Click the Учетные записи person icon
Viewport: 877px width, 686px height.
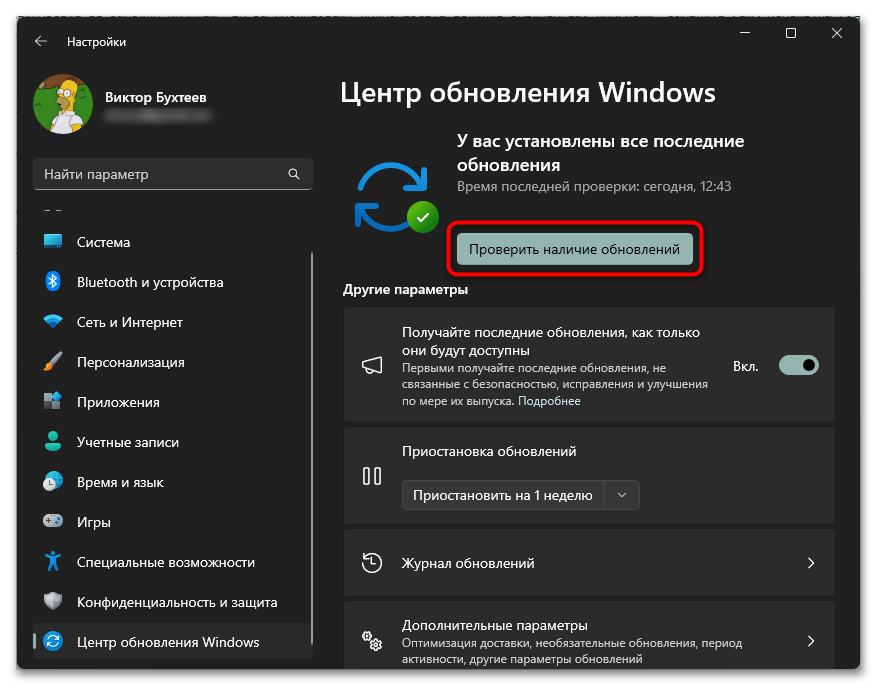(53, 442)
